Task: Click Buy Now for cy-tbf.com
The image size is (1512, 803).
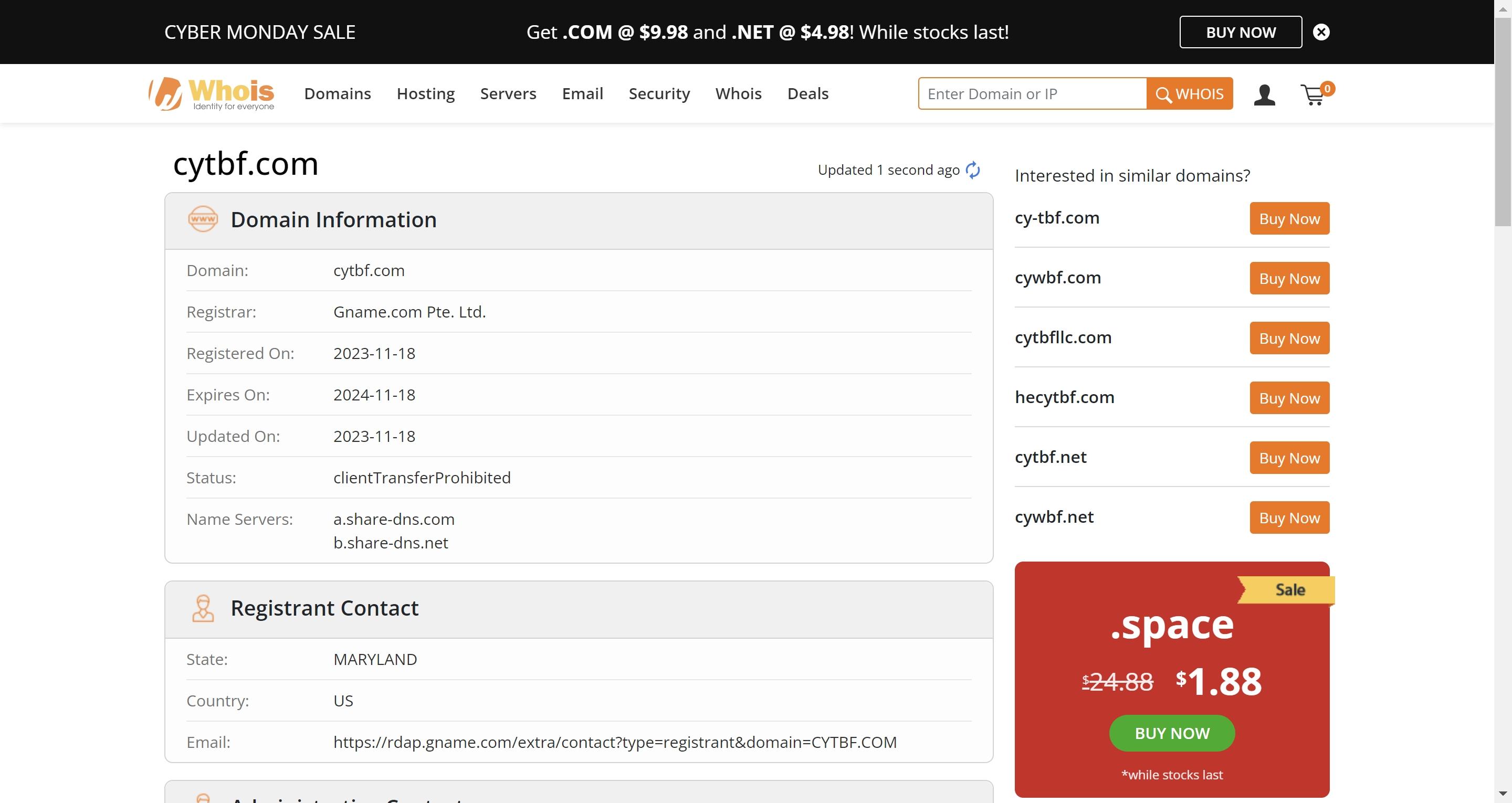Action: coord(1289,218)
